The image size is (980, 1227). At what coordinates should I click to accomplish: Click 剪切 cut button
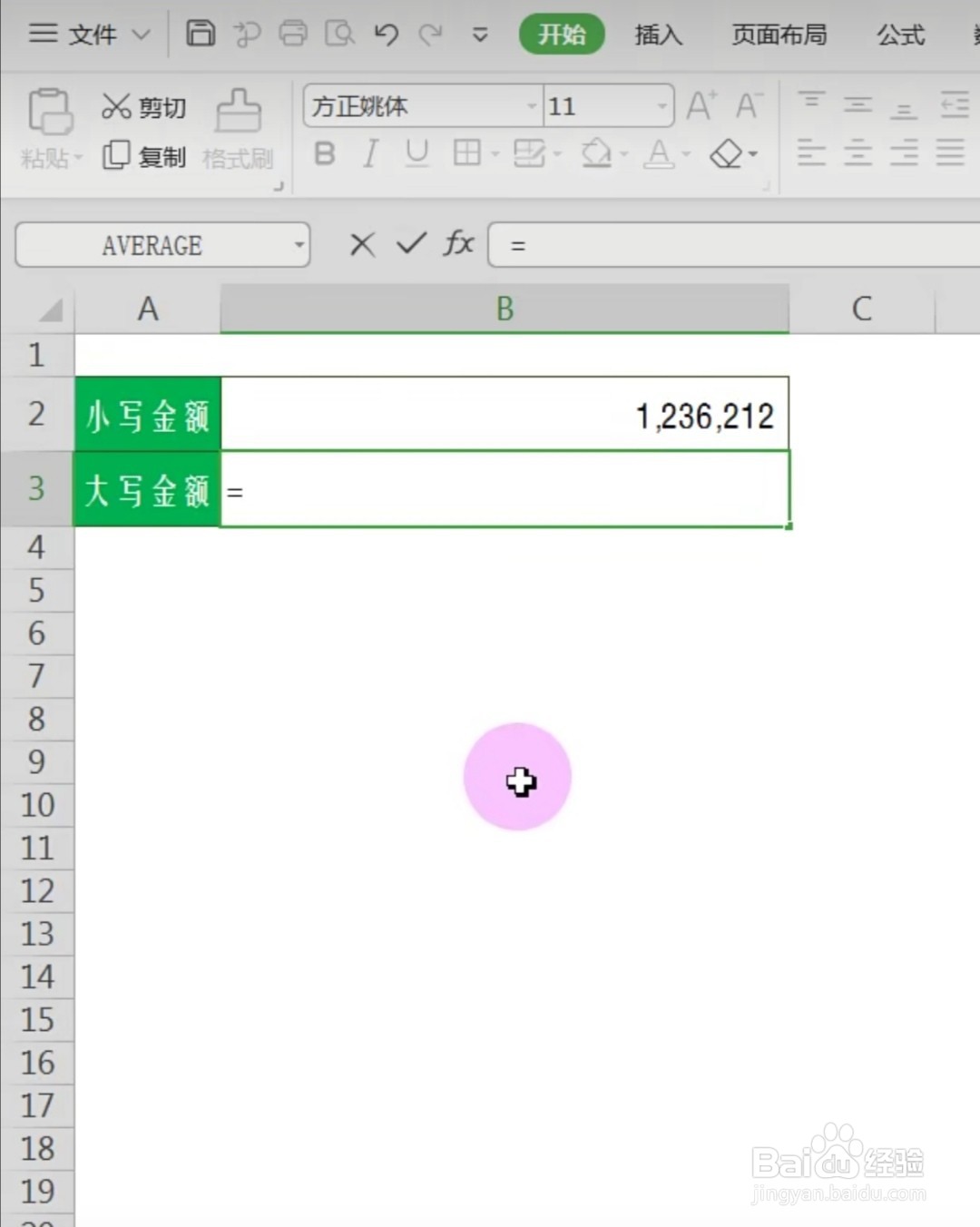click(143, 107)
